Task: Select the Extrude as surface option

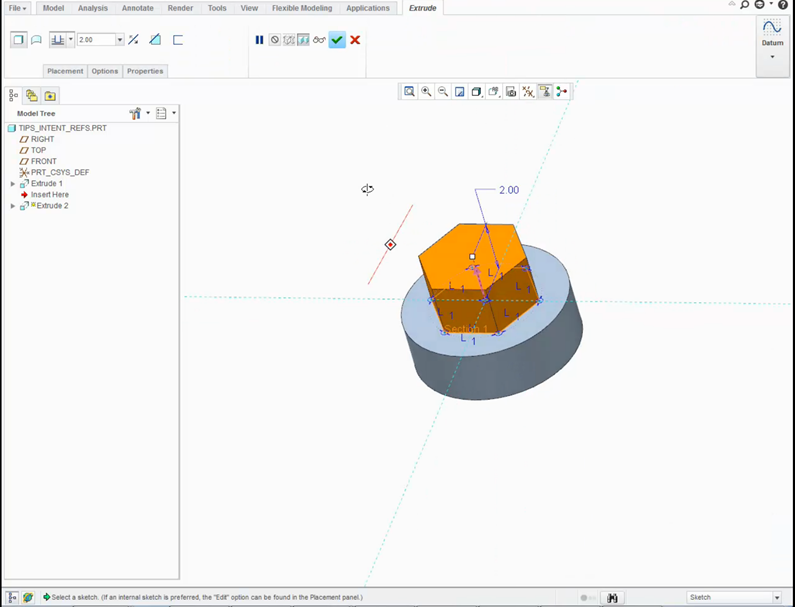Action: tap(37, 40)
